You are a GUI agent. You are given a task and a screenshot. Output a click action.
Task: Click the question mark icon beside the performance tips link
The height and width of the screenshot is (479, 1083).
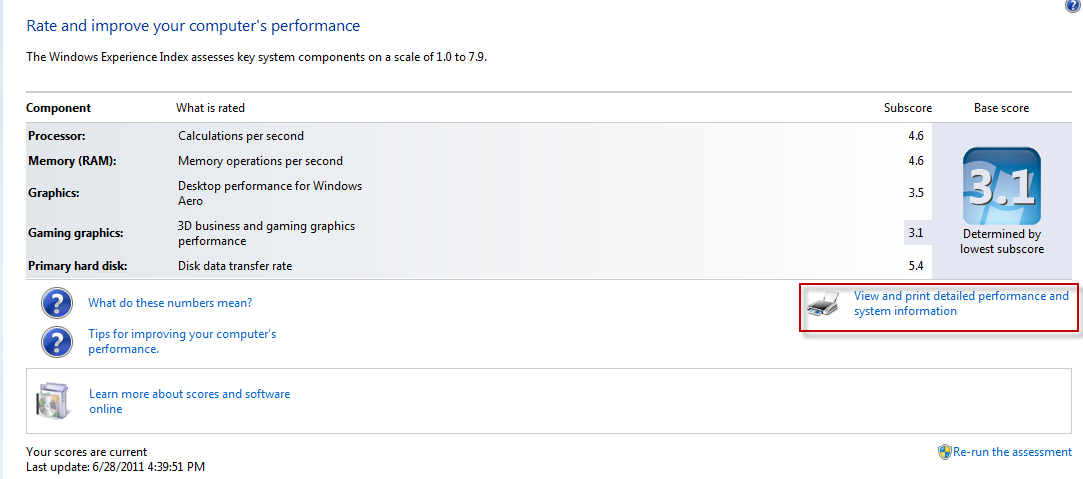coord(57,342)
